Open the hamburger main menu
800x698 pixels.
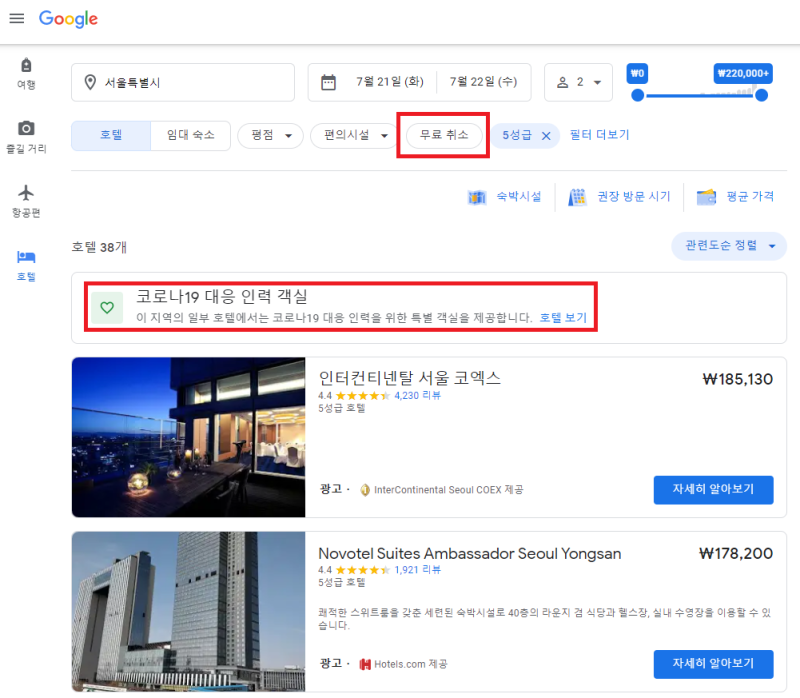click(x=17, y=19)
